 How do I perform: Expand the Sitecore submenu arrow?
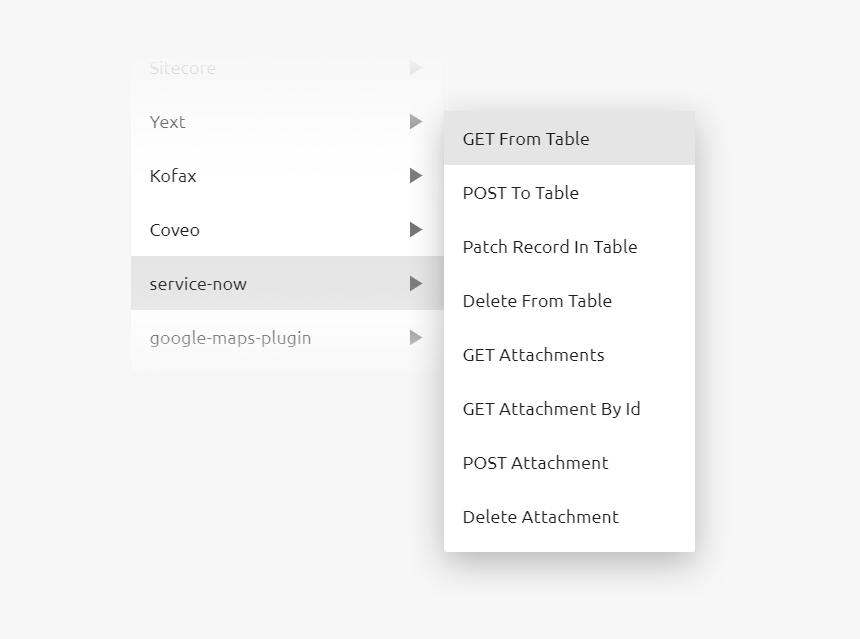click(416, 68)
